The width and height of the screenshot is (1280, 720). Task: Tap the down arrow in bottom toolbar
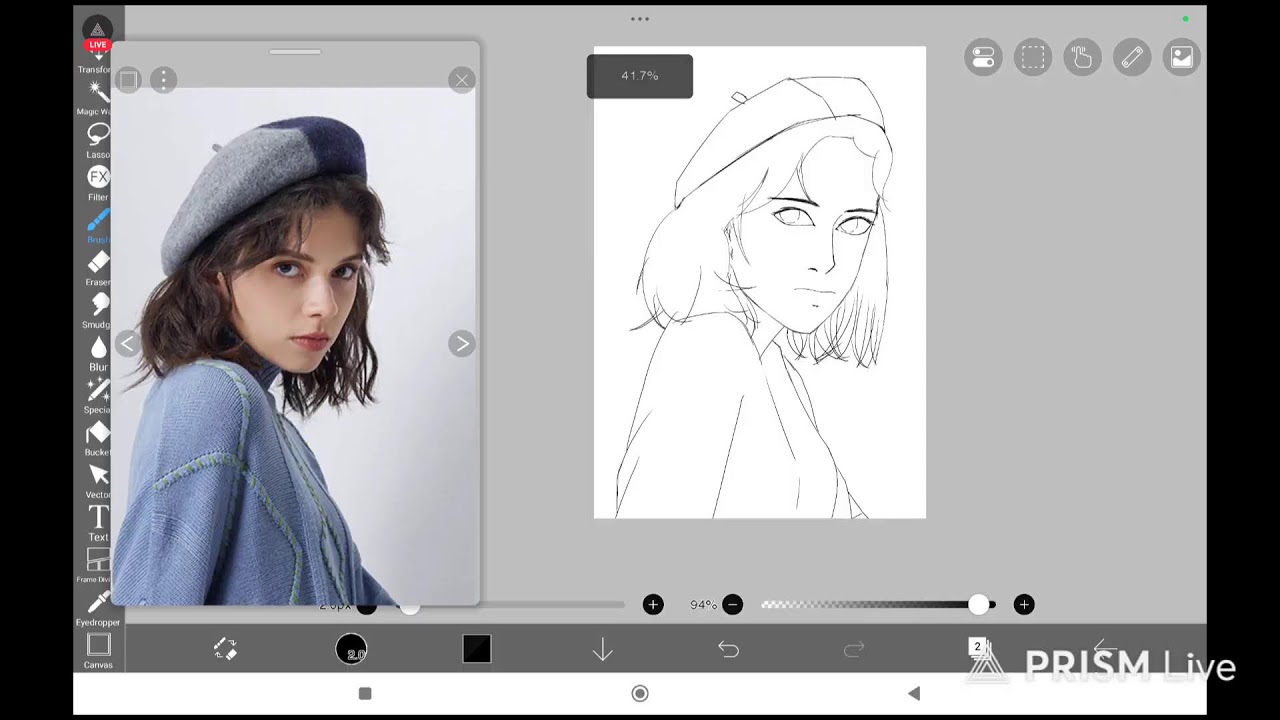[602, 650]
